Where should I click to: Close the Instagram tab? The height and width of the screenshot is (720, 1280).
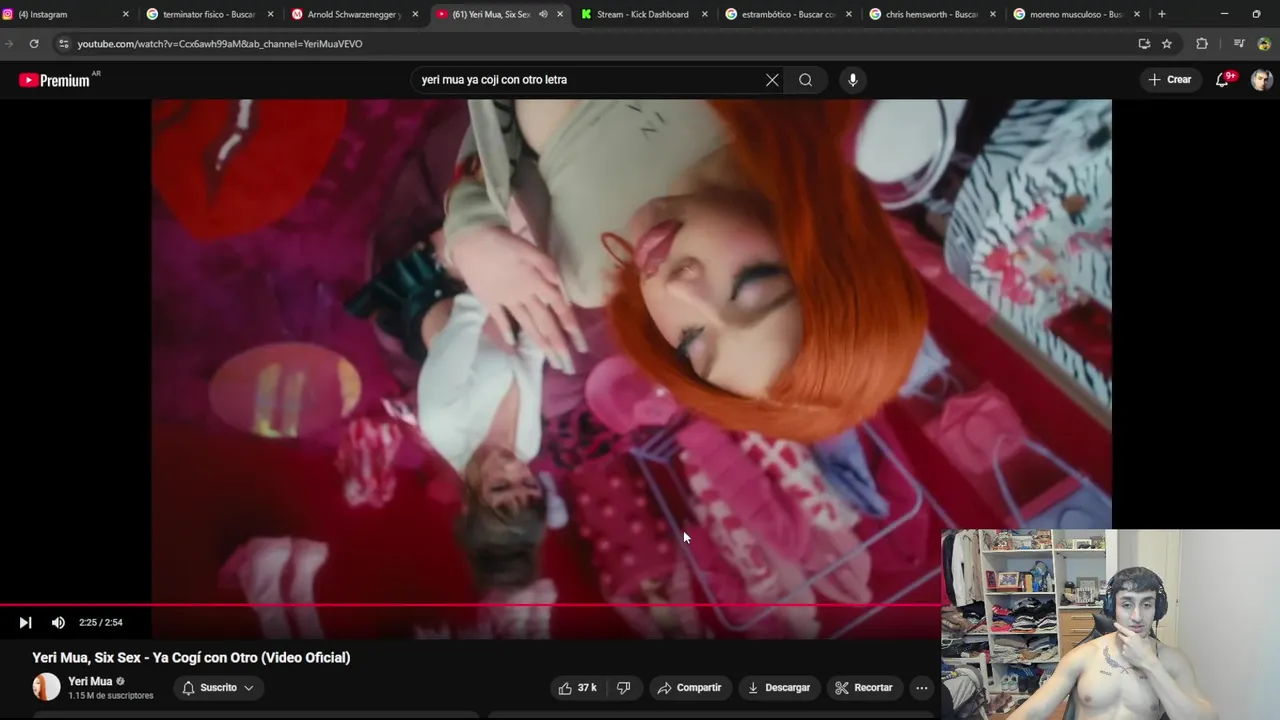[126, 14]
